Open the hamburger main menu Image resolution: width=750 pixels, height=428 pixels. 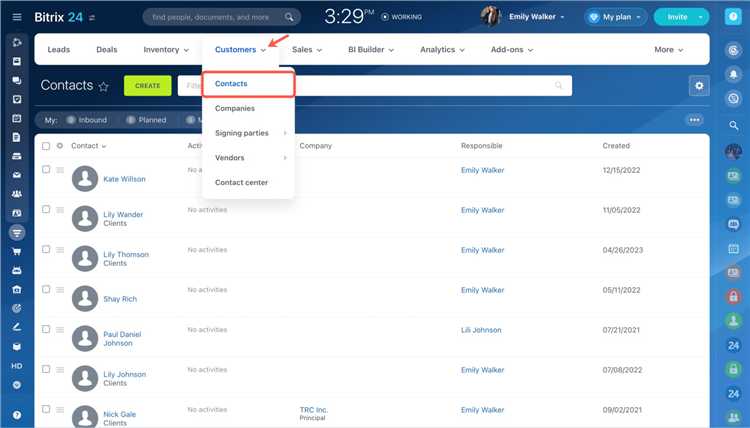point(17,17)
